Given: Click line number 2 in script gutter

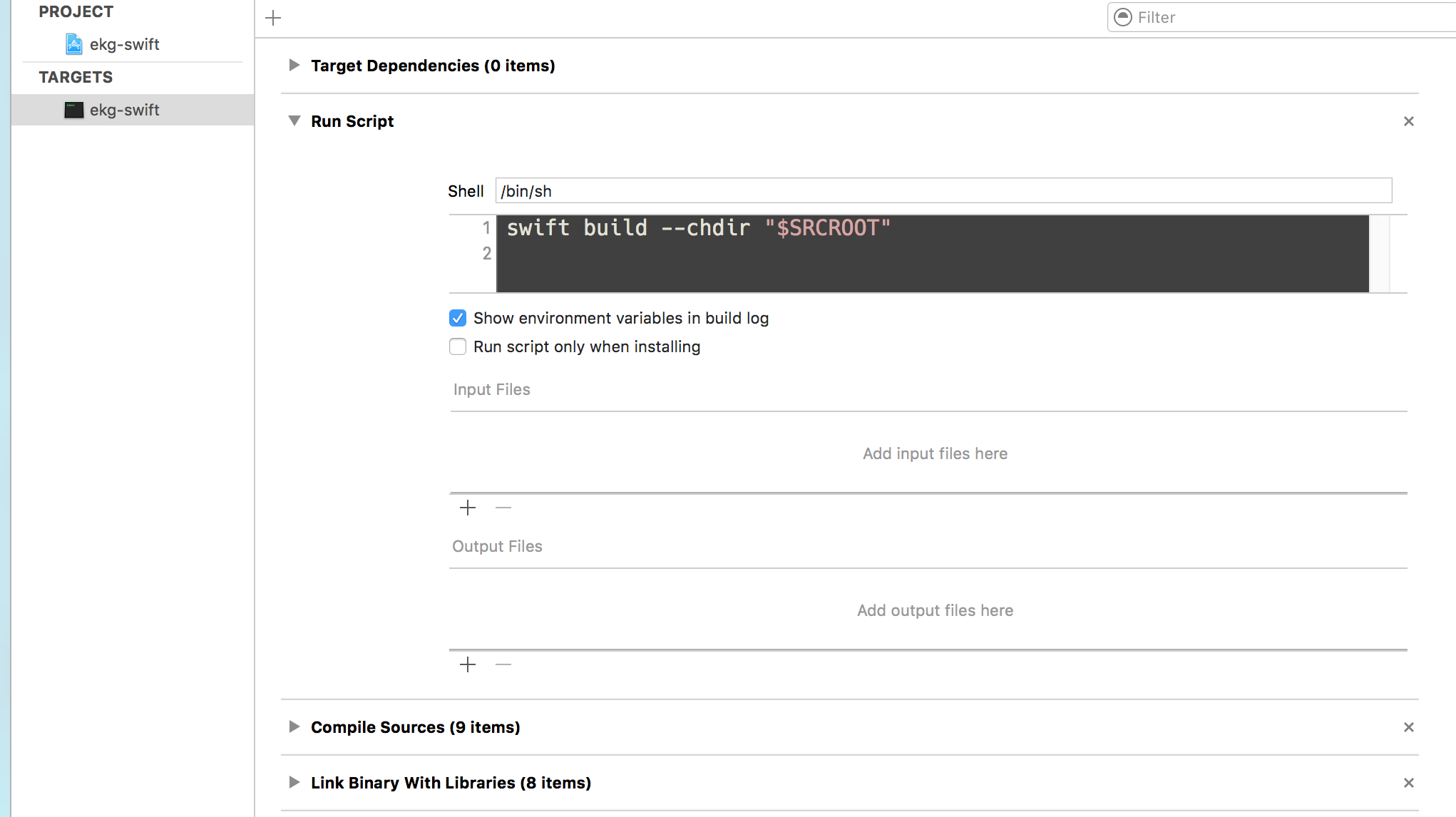Looking at the screenshot, I should (487, 254).
